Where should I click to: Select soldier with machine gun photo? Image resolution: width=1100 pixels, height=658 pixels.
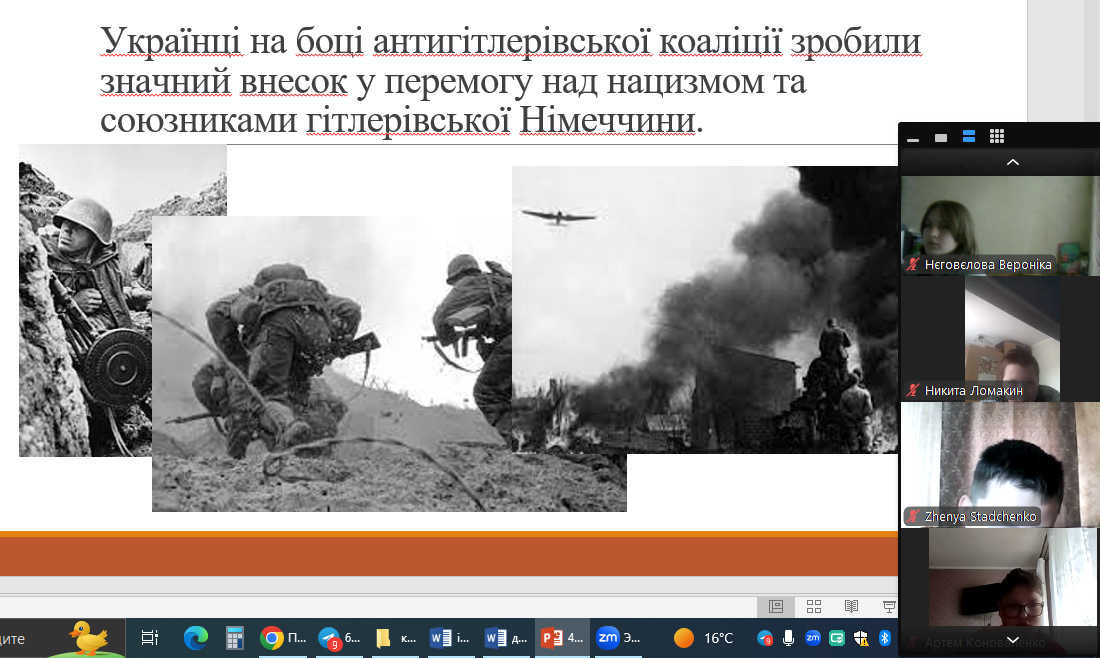click(x=86, y=300)
